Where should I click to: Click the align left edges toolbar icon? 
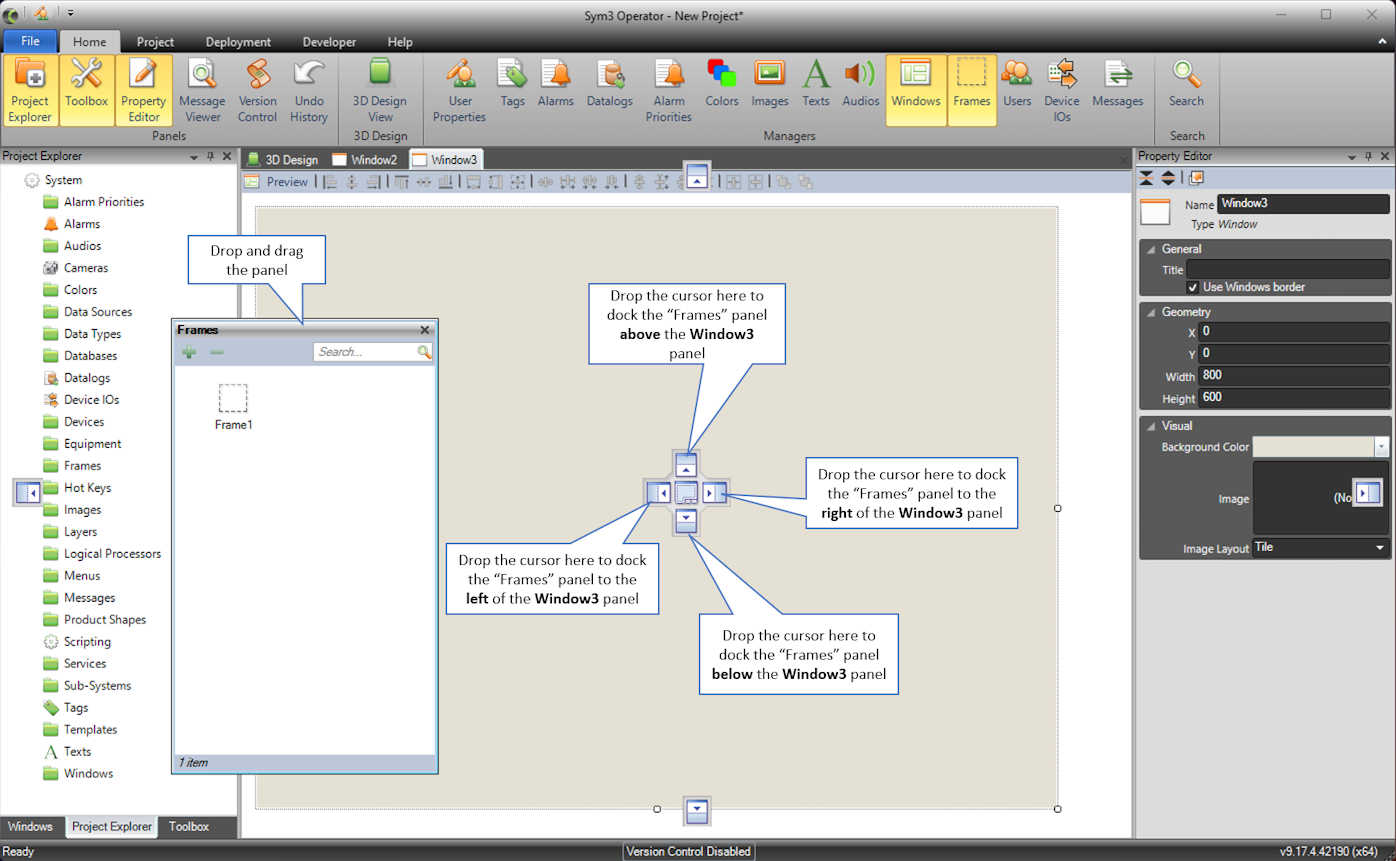330,182
